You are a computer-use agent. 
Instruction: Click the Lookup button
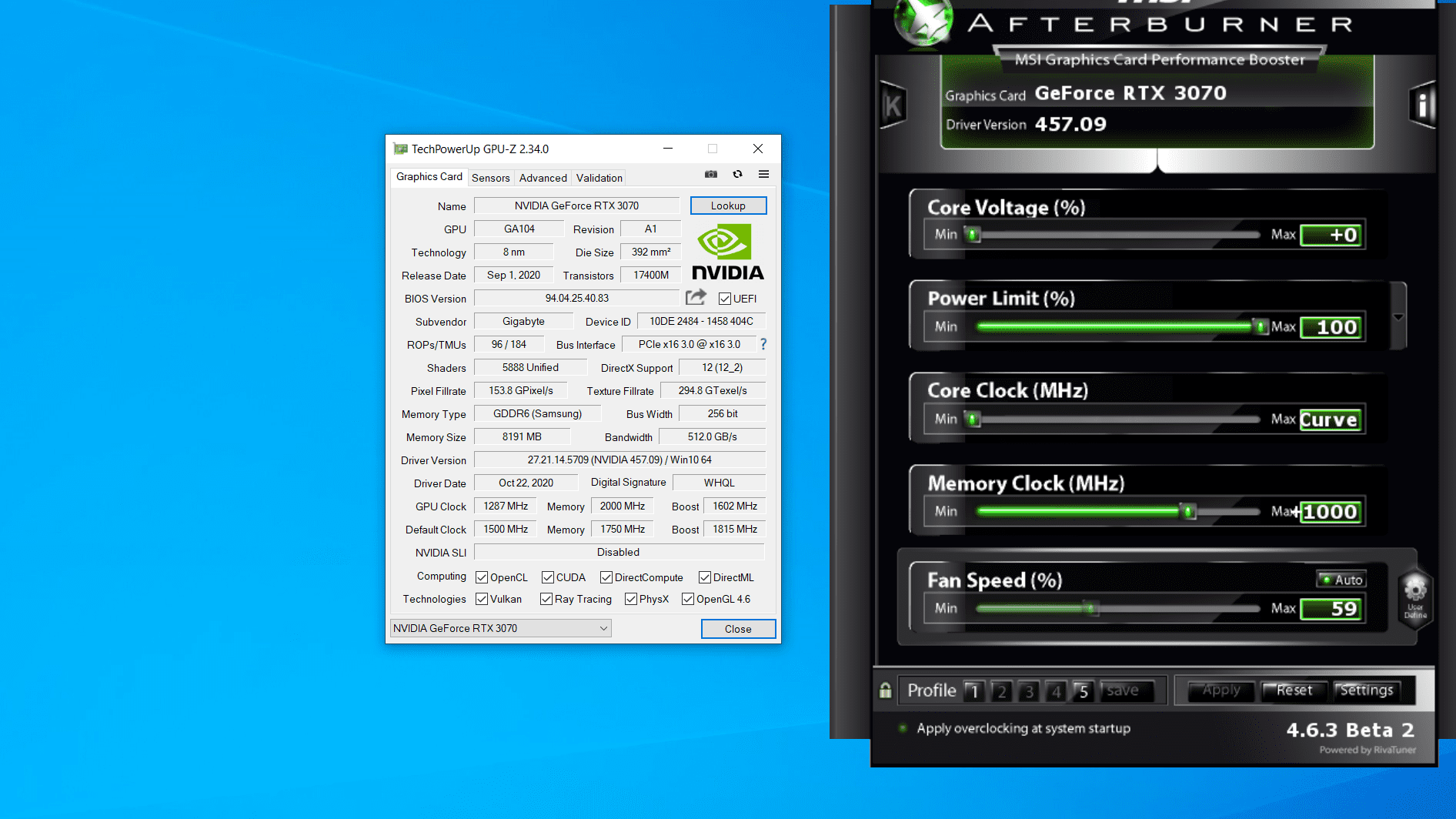coord(728,206)
